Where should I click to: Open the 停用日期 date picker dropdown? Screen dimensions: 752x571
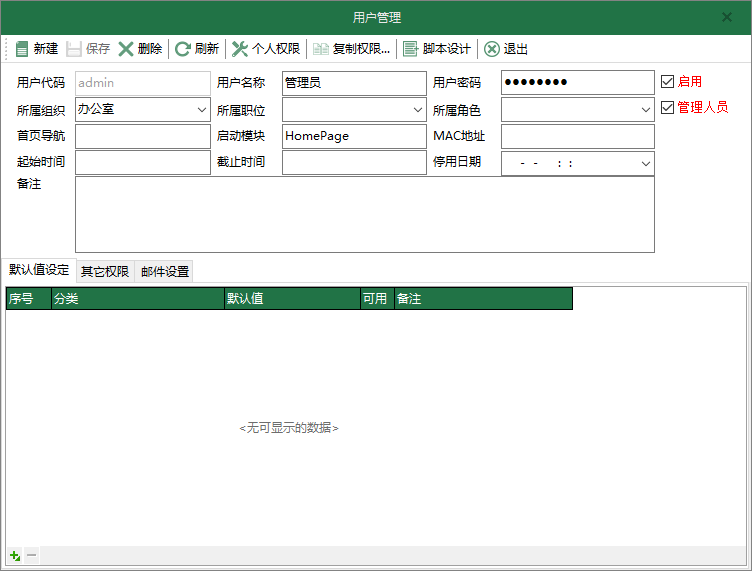coord(646,163)
